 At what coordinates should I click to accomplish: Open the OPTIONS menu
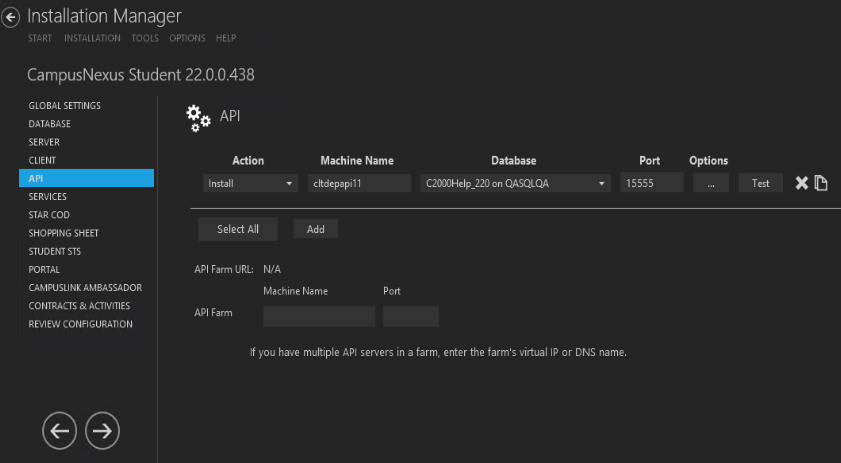click(187, 38)
